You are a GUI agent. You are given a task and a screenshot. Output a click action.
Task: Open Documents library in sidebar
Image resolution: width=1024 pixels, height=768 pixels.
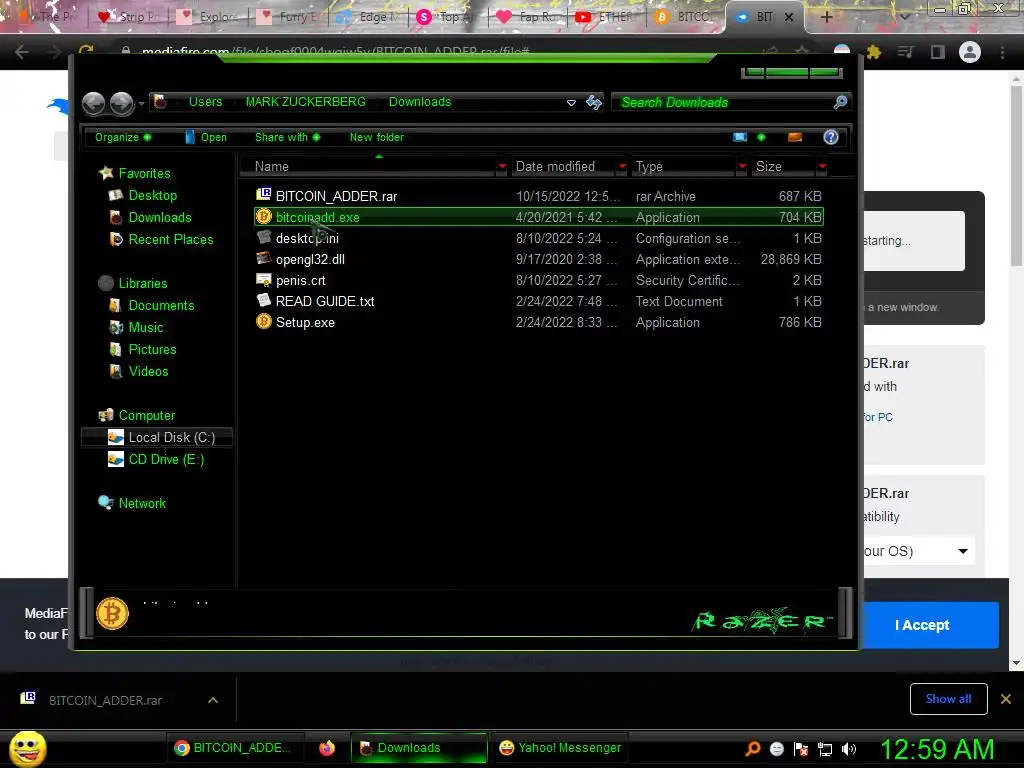point(161,306)
